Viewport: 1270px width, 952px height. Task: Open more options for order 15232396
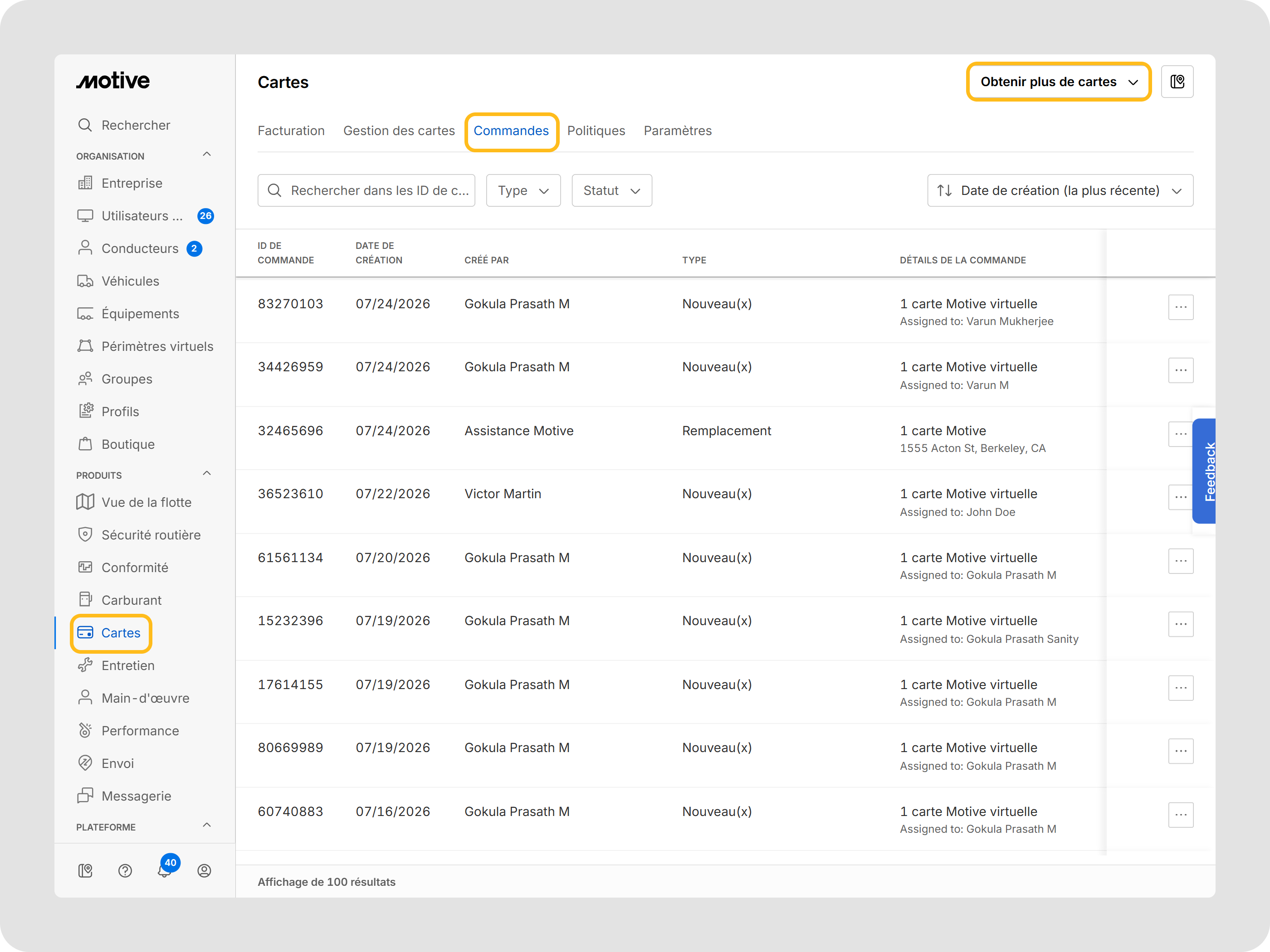click(1181, 624)
